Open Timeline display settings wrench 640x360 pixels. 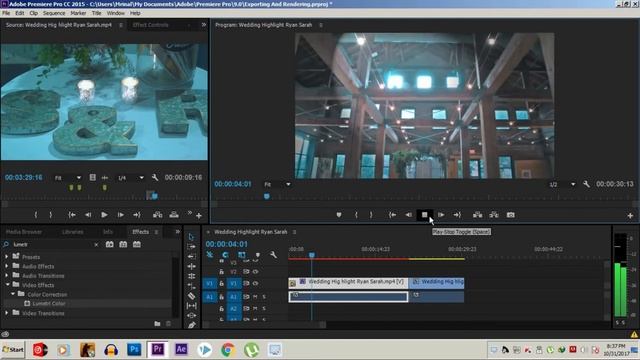273,255
